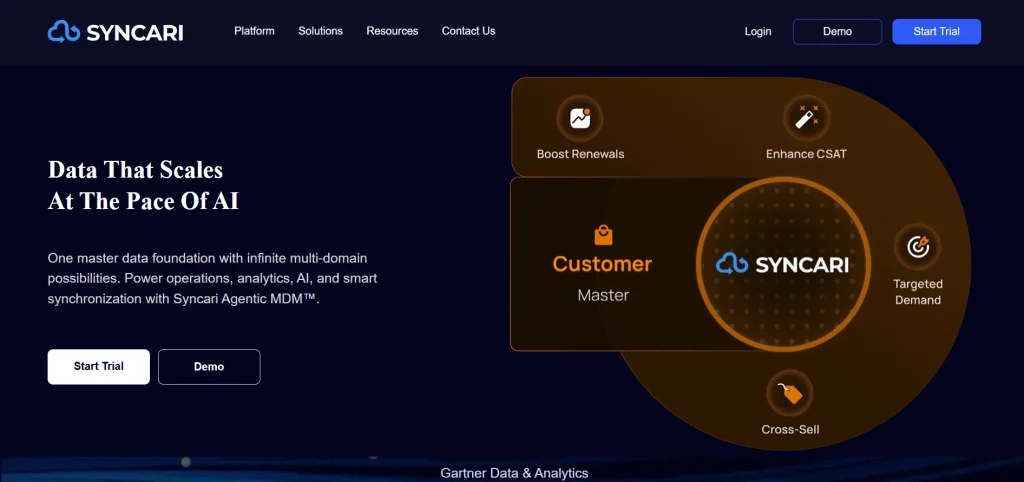The height and width of the screenshot is (482, 1024).
Task: Go to the Contact Us page
Action: coord(468,31)
